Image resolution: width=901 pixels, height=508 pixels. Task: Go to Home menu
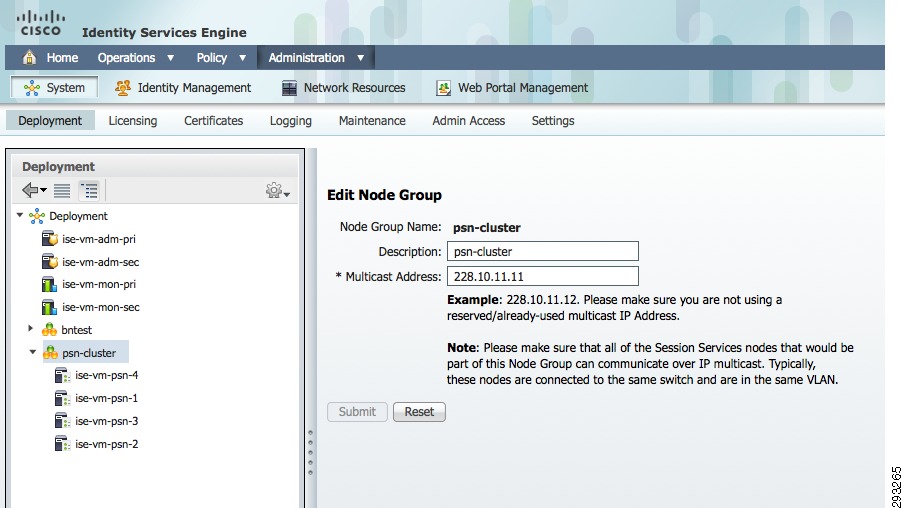click(62, 57)
